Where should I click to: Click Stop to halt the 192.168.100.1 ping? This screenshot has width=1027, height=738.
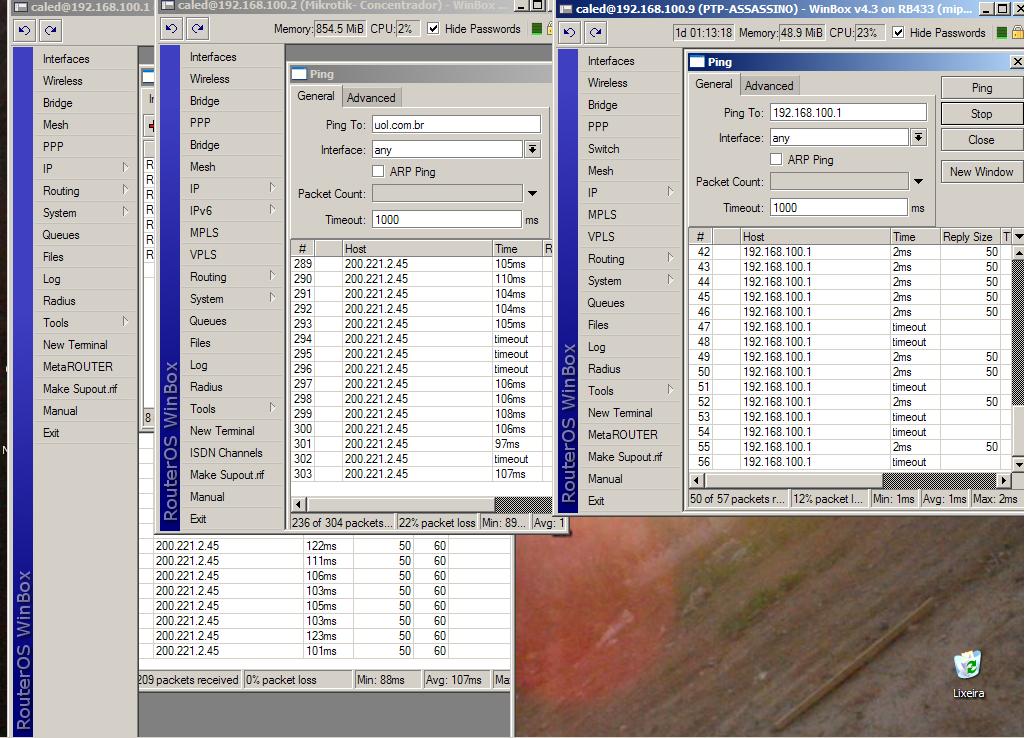coord(981,113)
